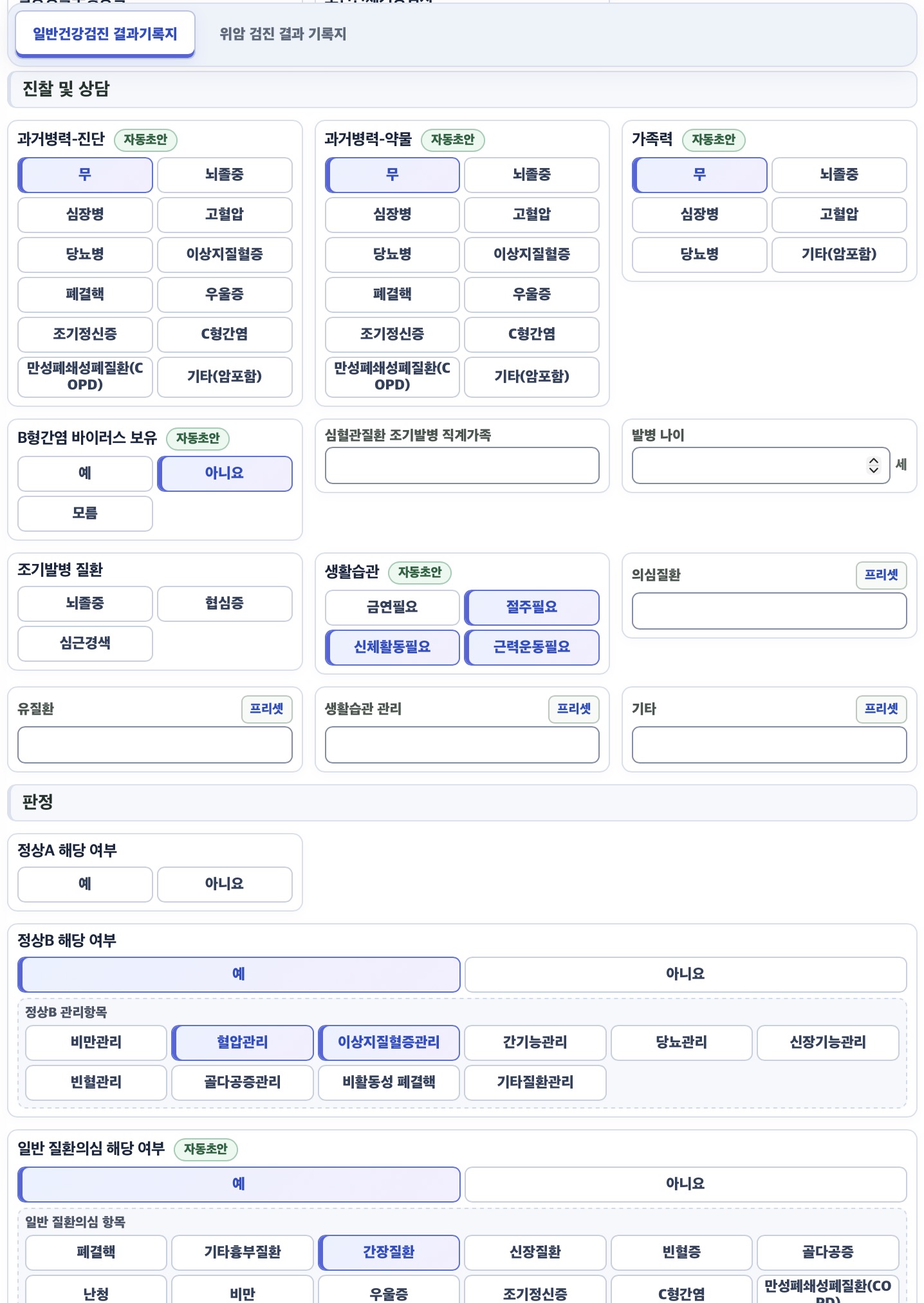Deselect 간장질환 in 일반 질환의심 항목

click(389, 1253)
